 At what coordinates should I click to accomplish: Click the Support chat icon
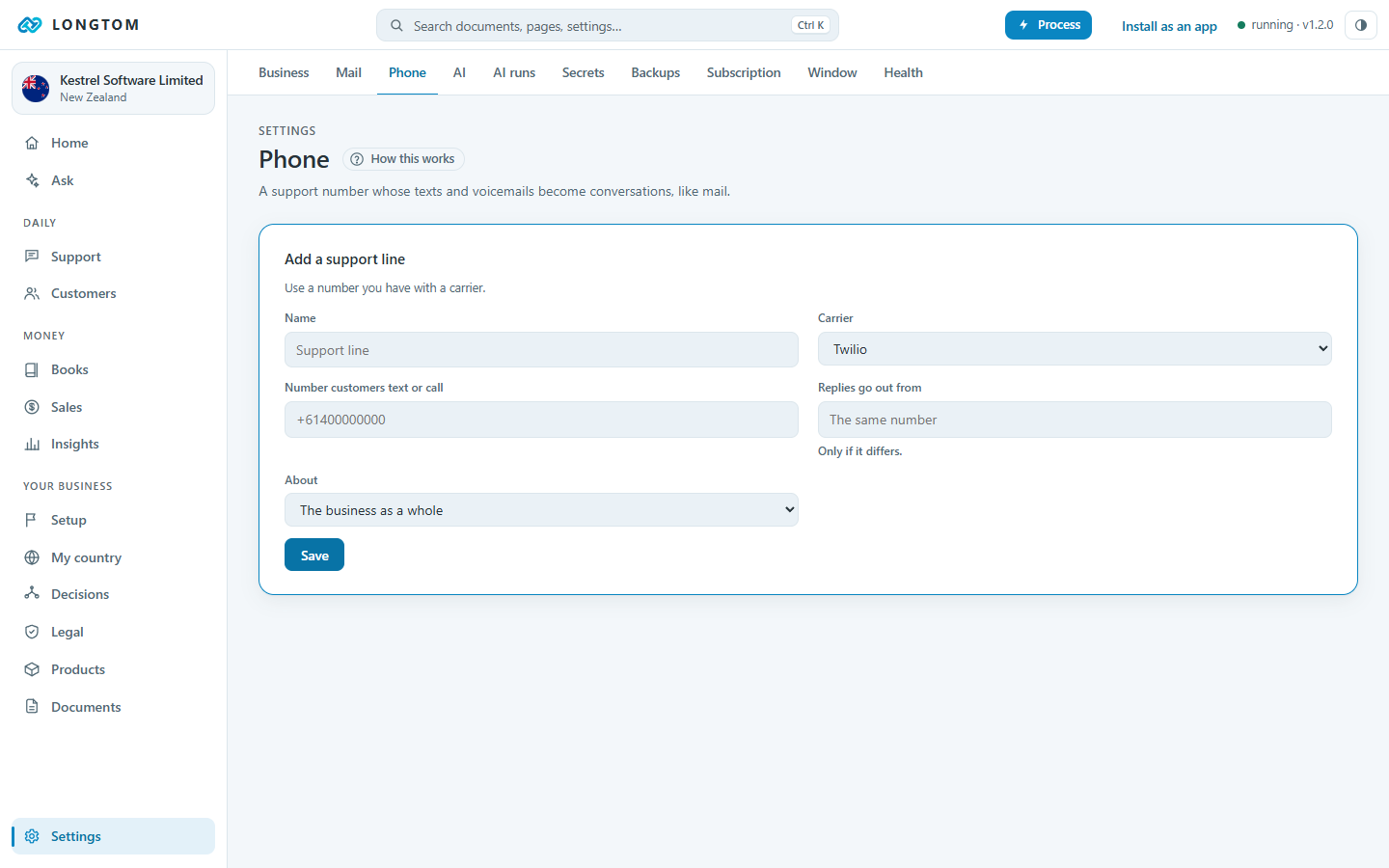[x=32, y=257]
